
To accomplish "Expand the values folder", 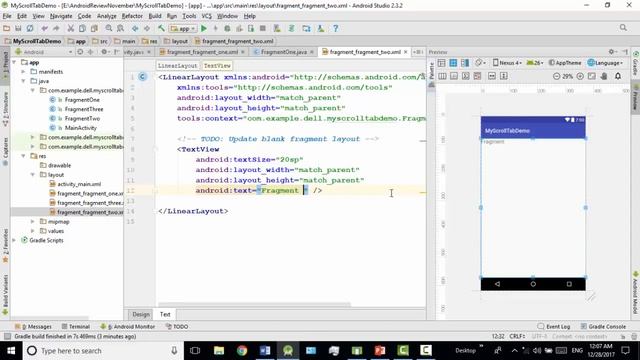I will (x=33, y=231).
